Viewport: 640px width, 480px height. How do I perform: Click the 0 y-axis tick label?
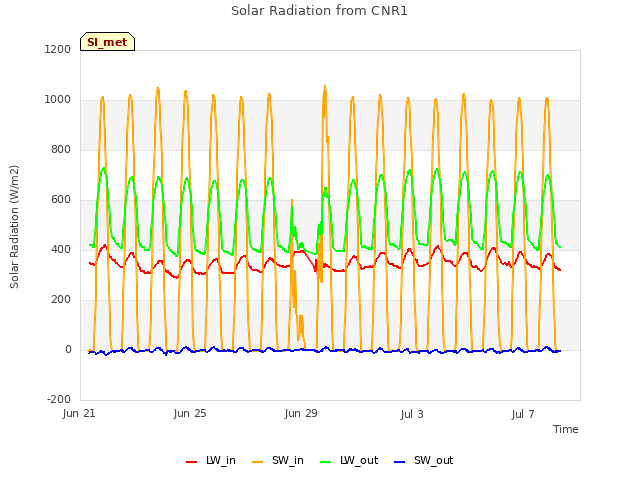tap(68, 349)
